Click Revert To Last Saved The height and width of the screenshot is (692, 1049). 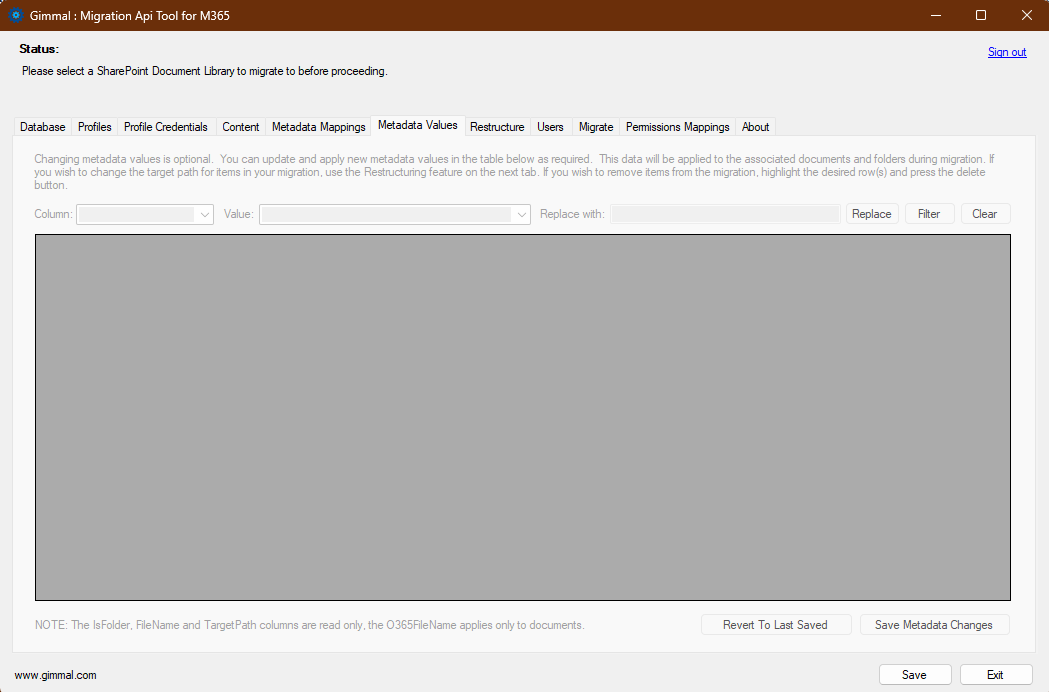pos(776,624)
